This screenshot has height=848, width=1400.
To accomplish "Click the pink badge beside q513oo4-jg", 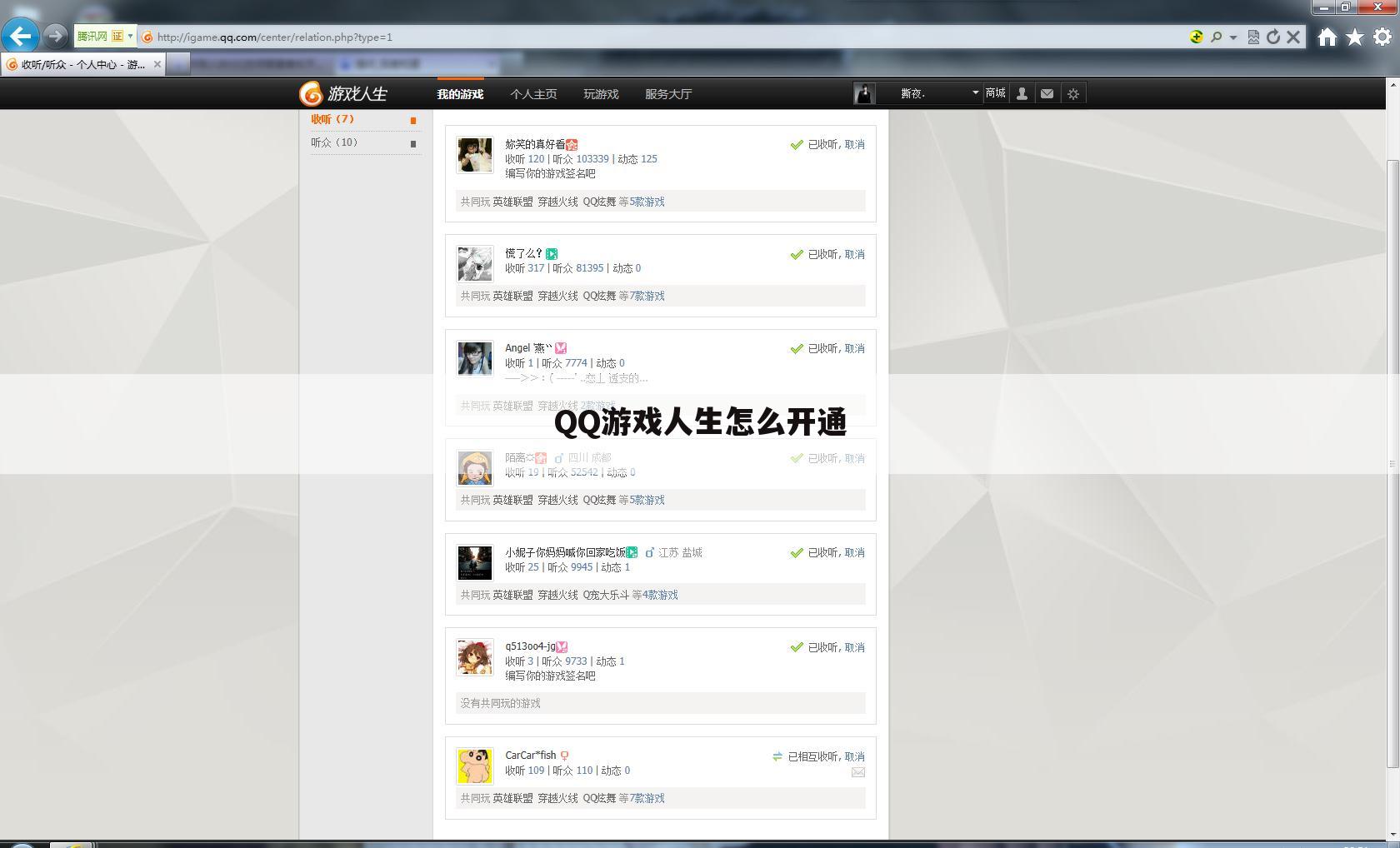I will [x=562, y=646].
